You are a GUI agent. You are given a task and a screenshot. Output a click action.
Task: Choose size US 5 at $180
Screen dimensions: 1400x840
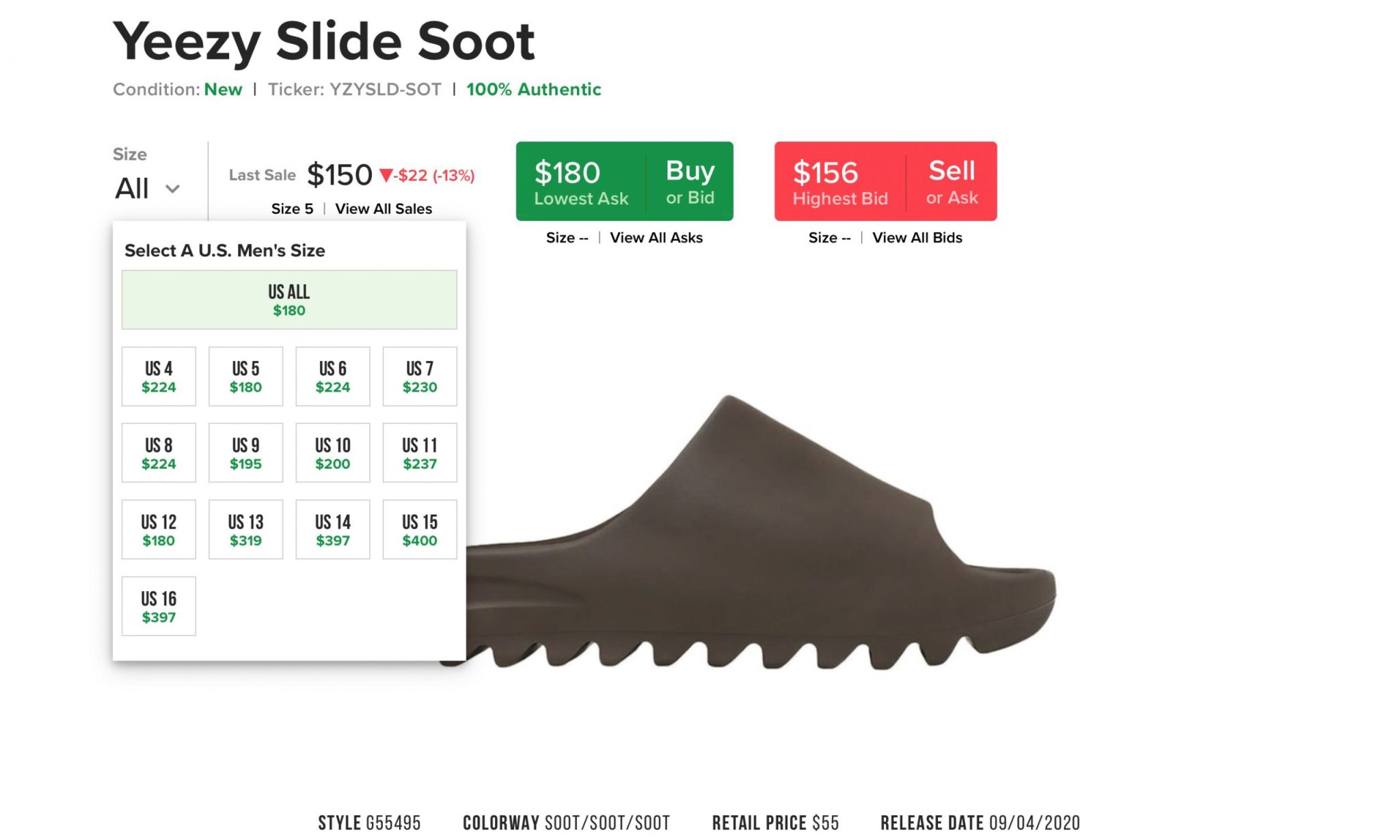coord(245,377)
